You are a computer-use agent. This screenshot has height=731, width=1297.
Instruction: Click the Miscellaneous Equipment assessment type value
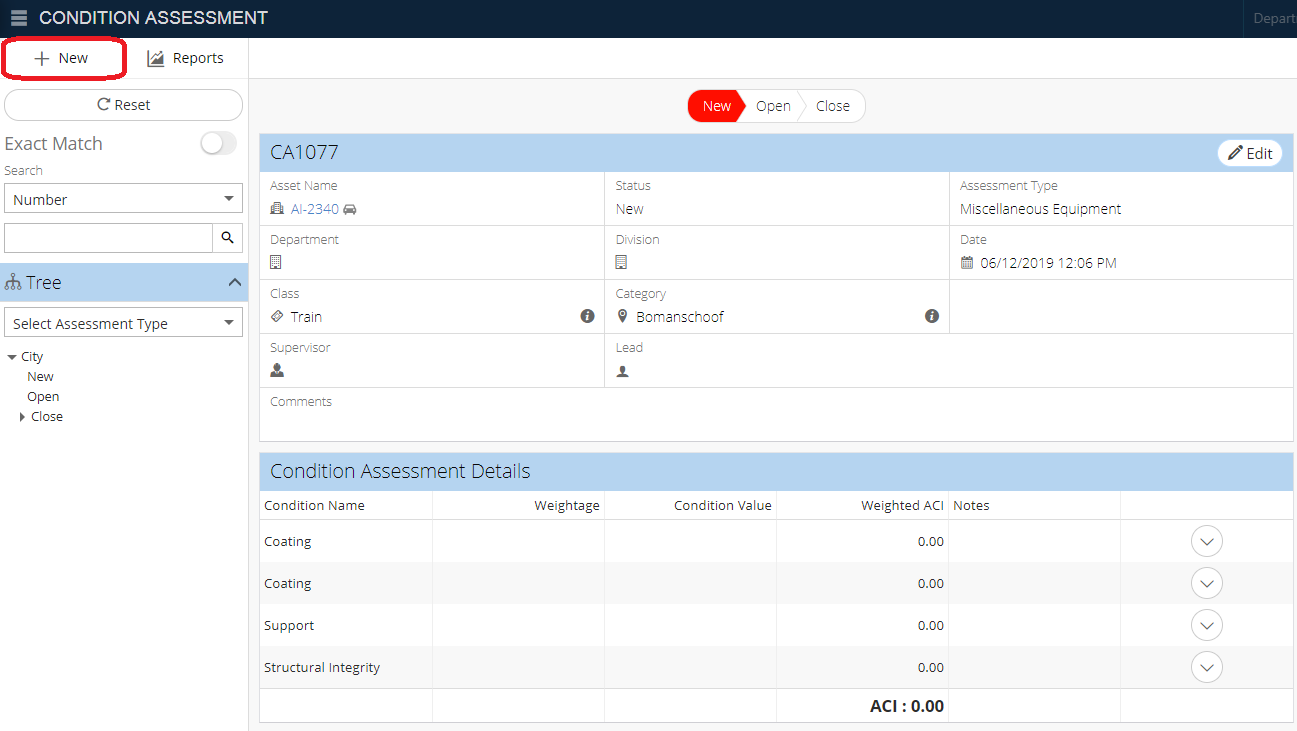tap(1040, 209)
